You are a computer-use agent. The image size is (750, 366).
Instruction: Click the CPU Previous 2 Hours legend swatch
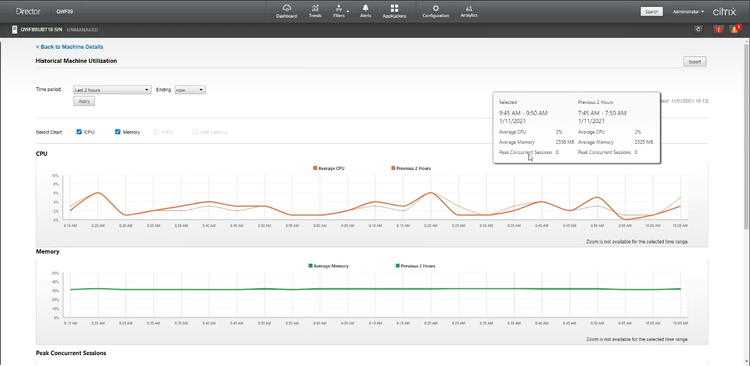(x=393, y=168)
